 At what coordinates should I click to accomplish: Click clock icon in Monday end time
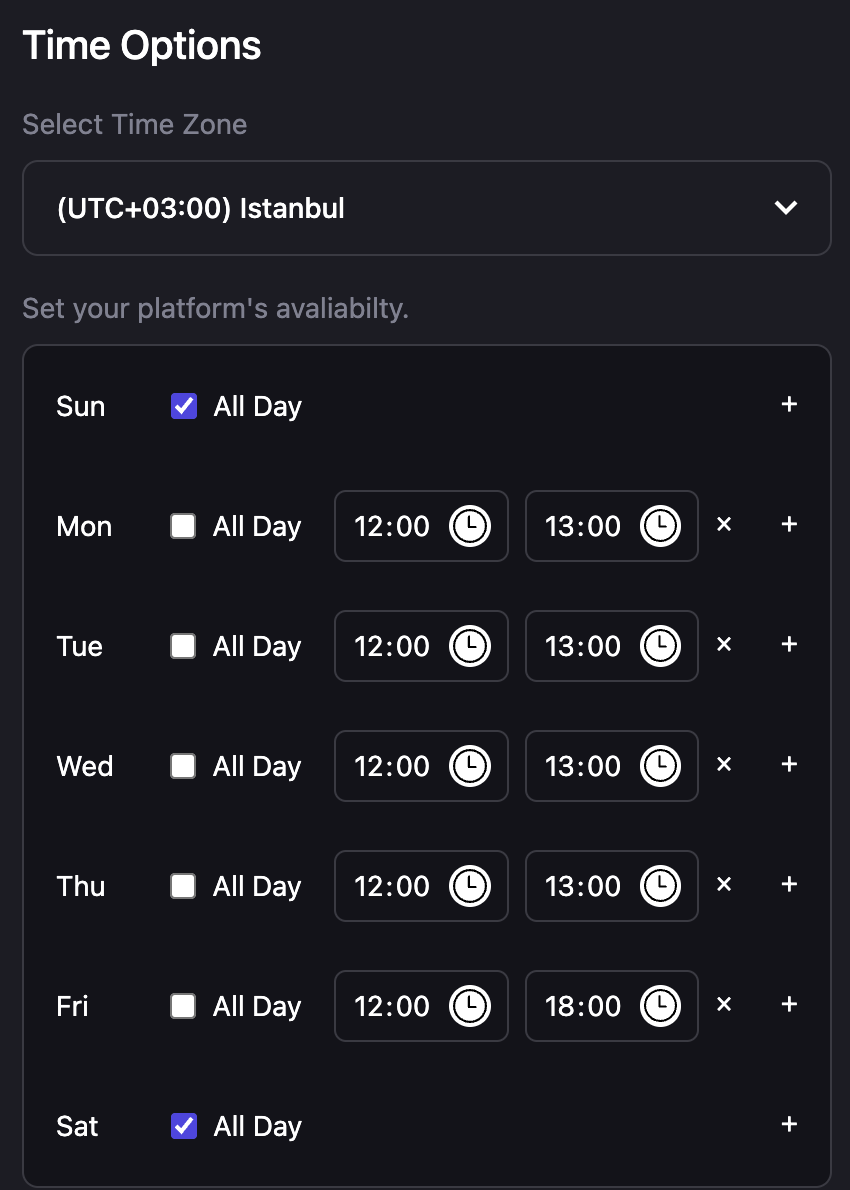point(660,526)
